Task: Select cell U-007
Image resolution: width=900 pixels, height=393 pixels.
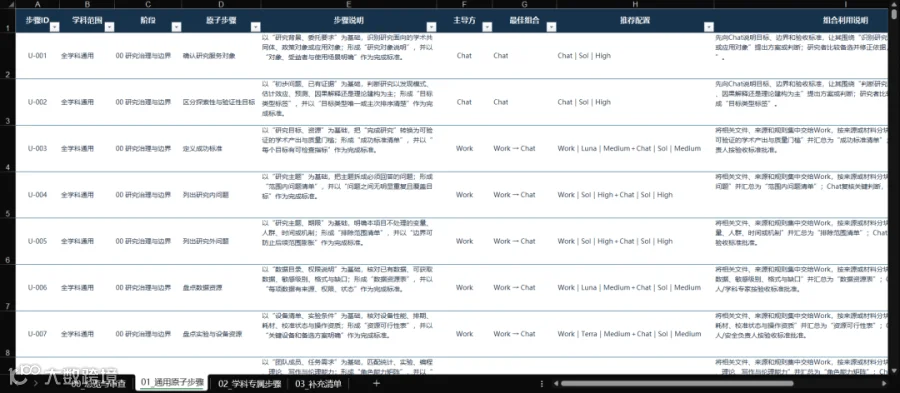Action: coord(37,334)
